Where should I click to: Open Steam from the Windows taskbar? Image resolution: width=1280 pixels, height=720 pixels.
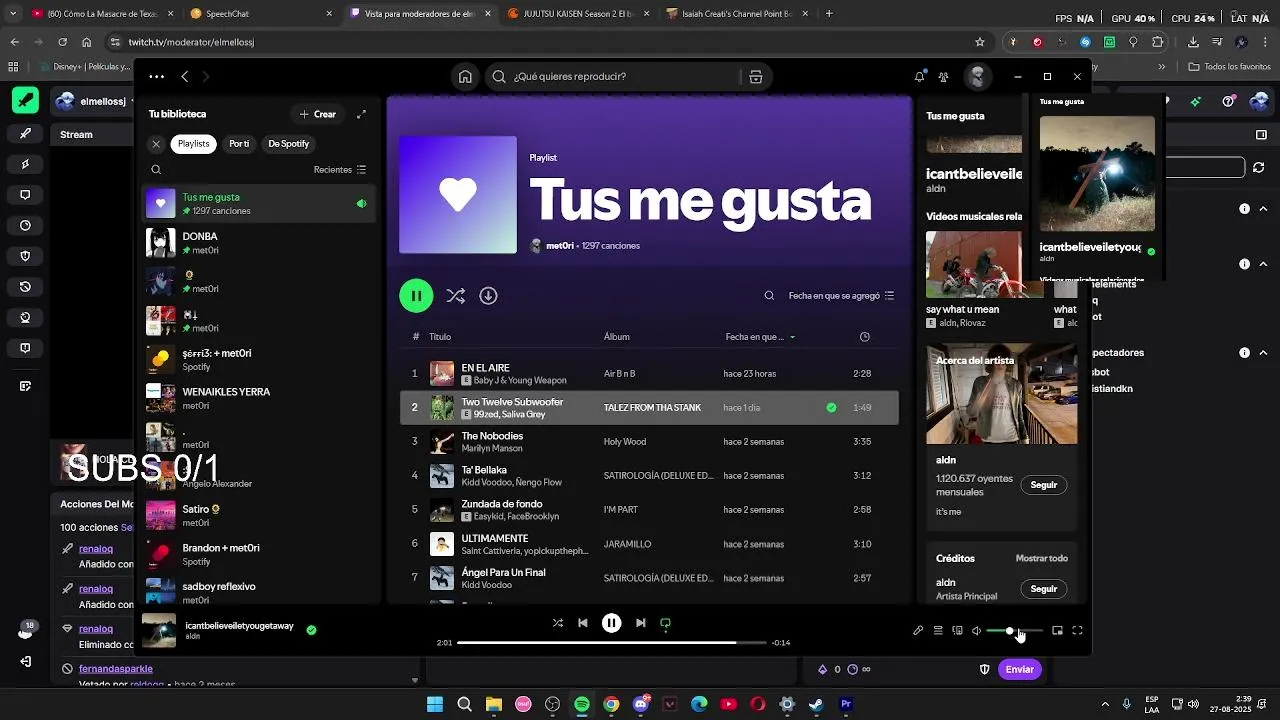816,704
